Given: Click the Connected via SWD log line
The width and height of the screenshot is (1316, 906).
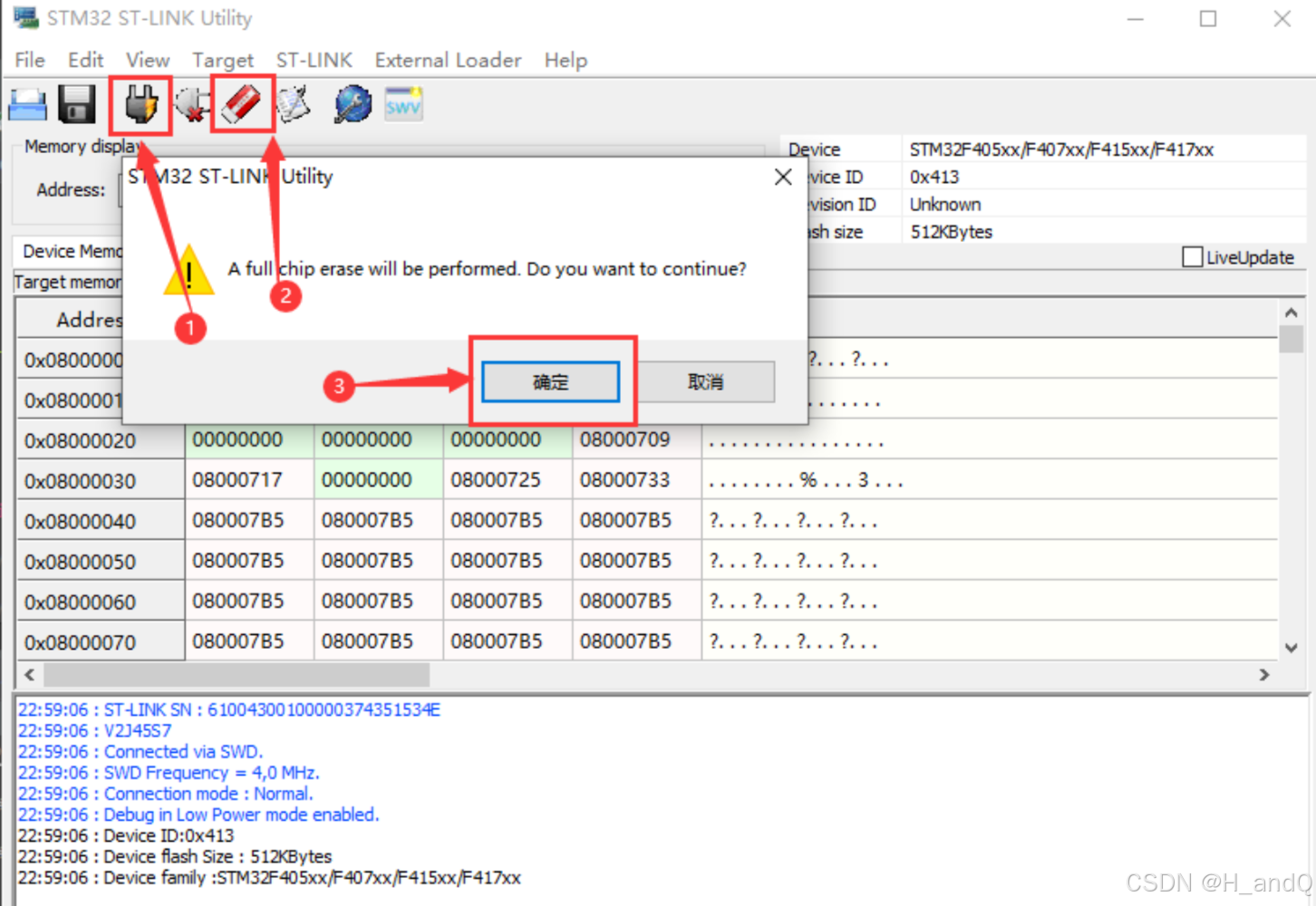Looking at the screenshot, I should coord(140,751).
